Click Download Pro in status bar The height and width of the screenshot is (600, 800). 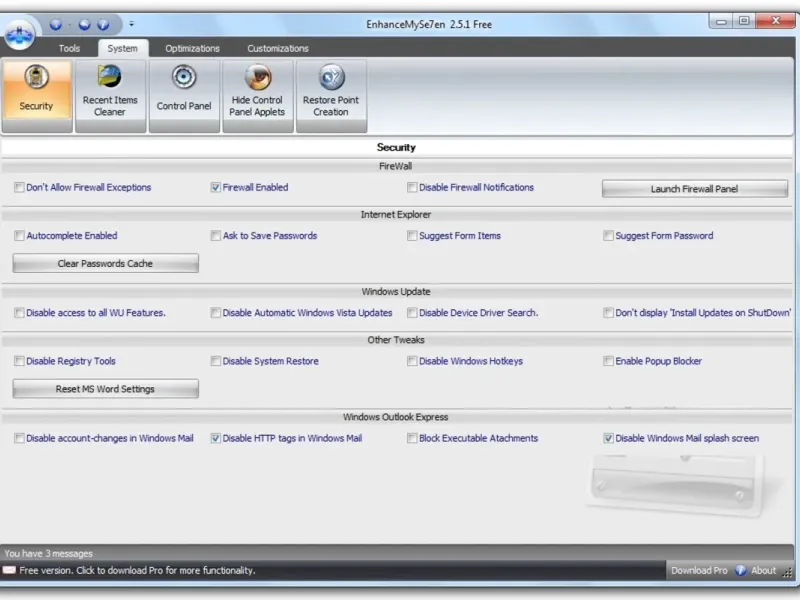(699, 570)
